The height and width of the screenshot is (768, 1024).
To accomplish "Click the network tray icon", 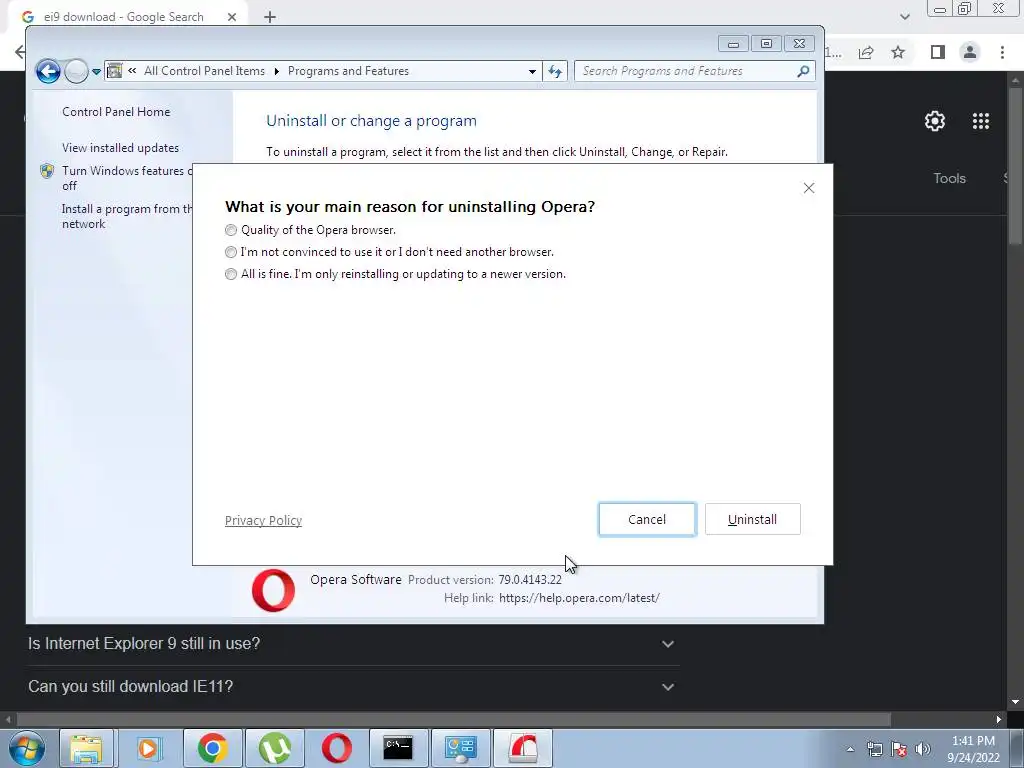I will click(x=874, y=749).
